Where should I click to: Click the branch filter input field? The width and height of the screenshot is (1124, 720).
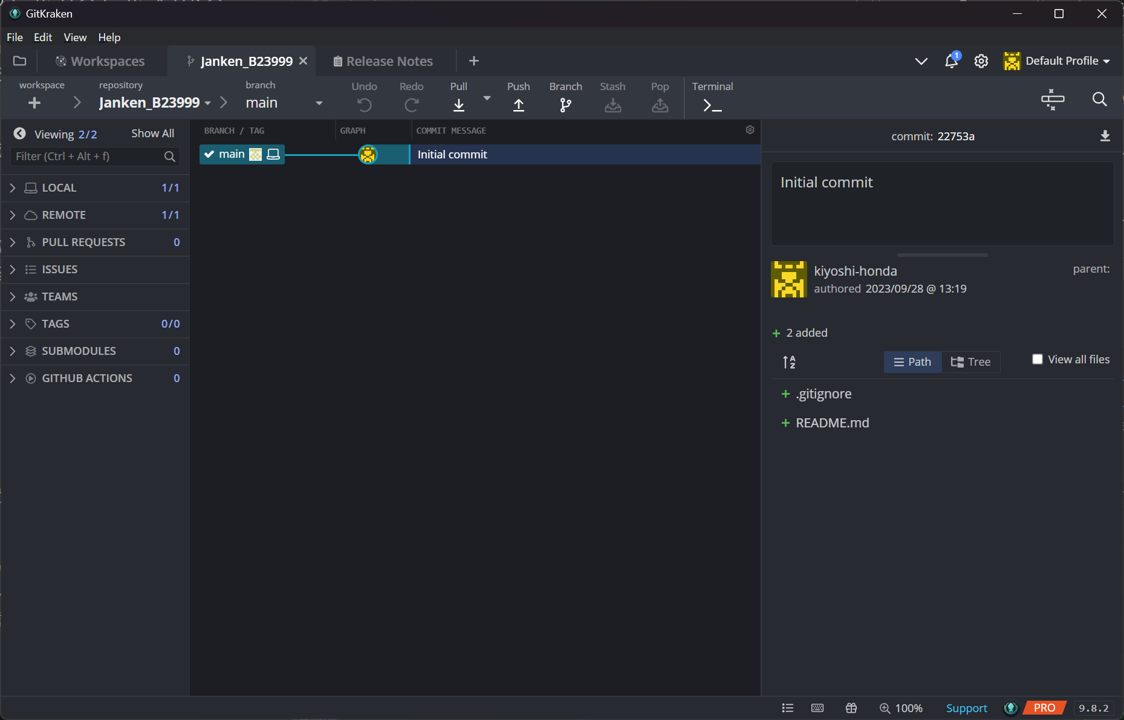click(88, 156)
